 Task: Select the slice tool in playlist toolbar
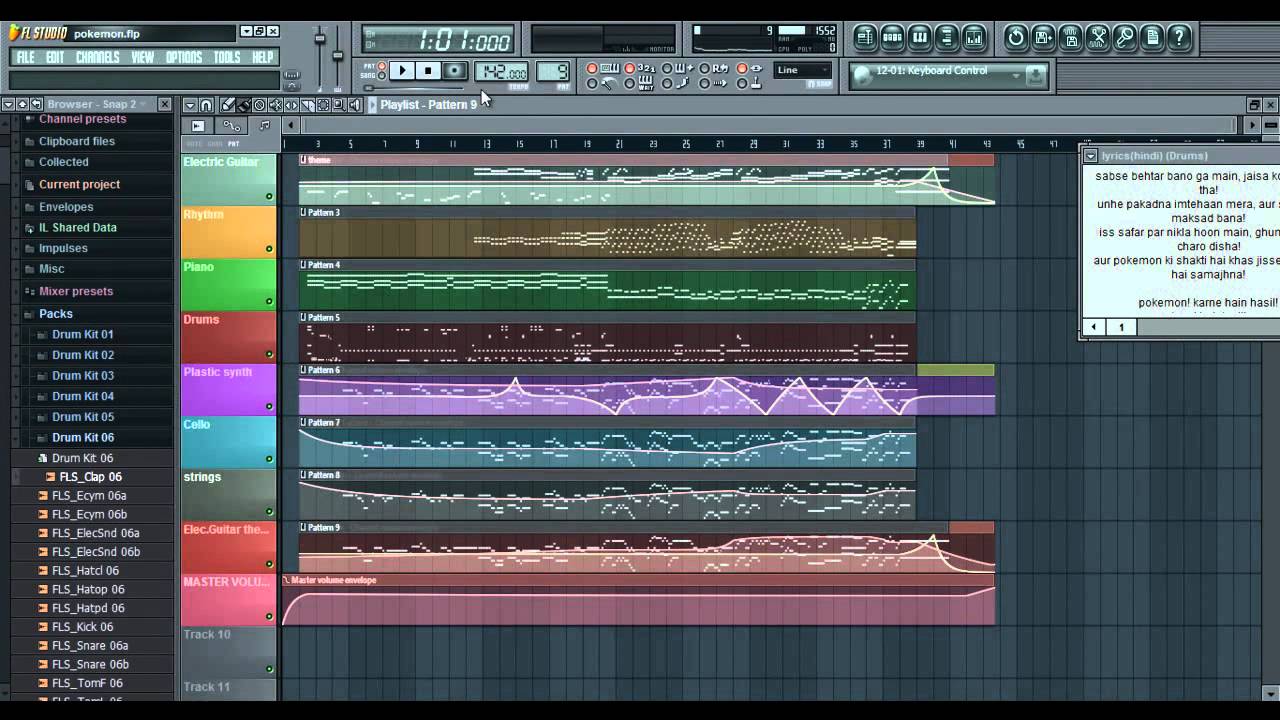[x=307, y=105]
